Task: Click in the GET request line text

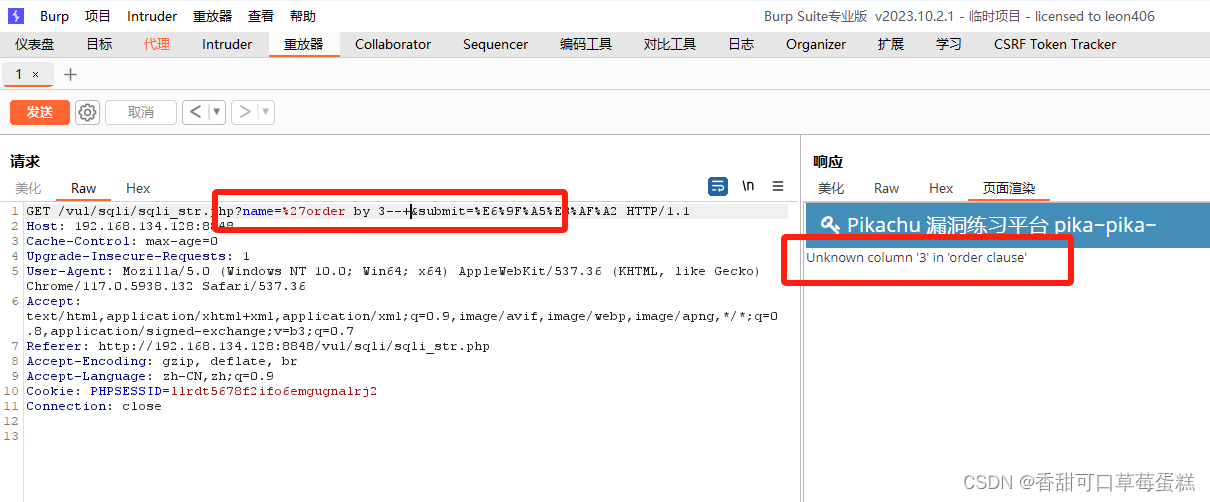Action: [358, 212]
